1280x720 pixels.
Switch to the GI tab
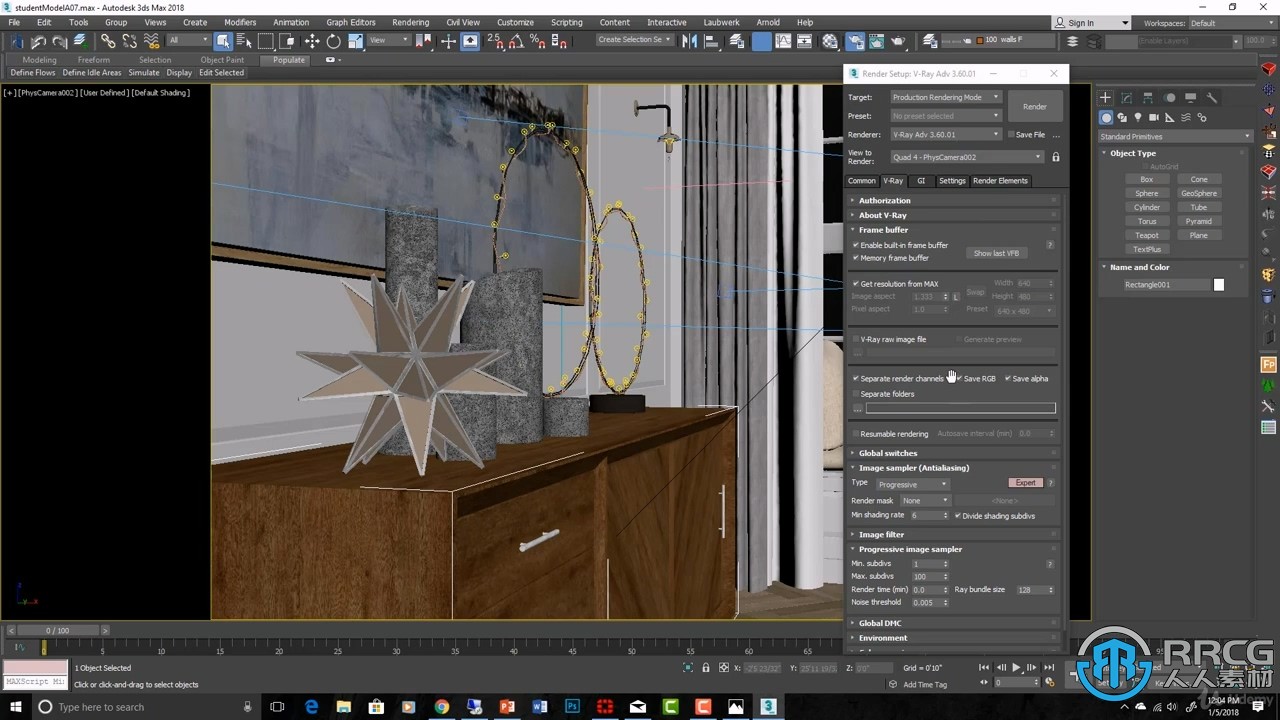pyautogui.click(x=921, y=181)
